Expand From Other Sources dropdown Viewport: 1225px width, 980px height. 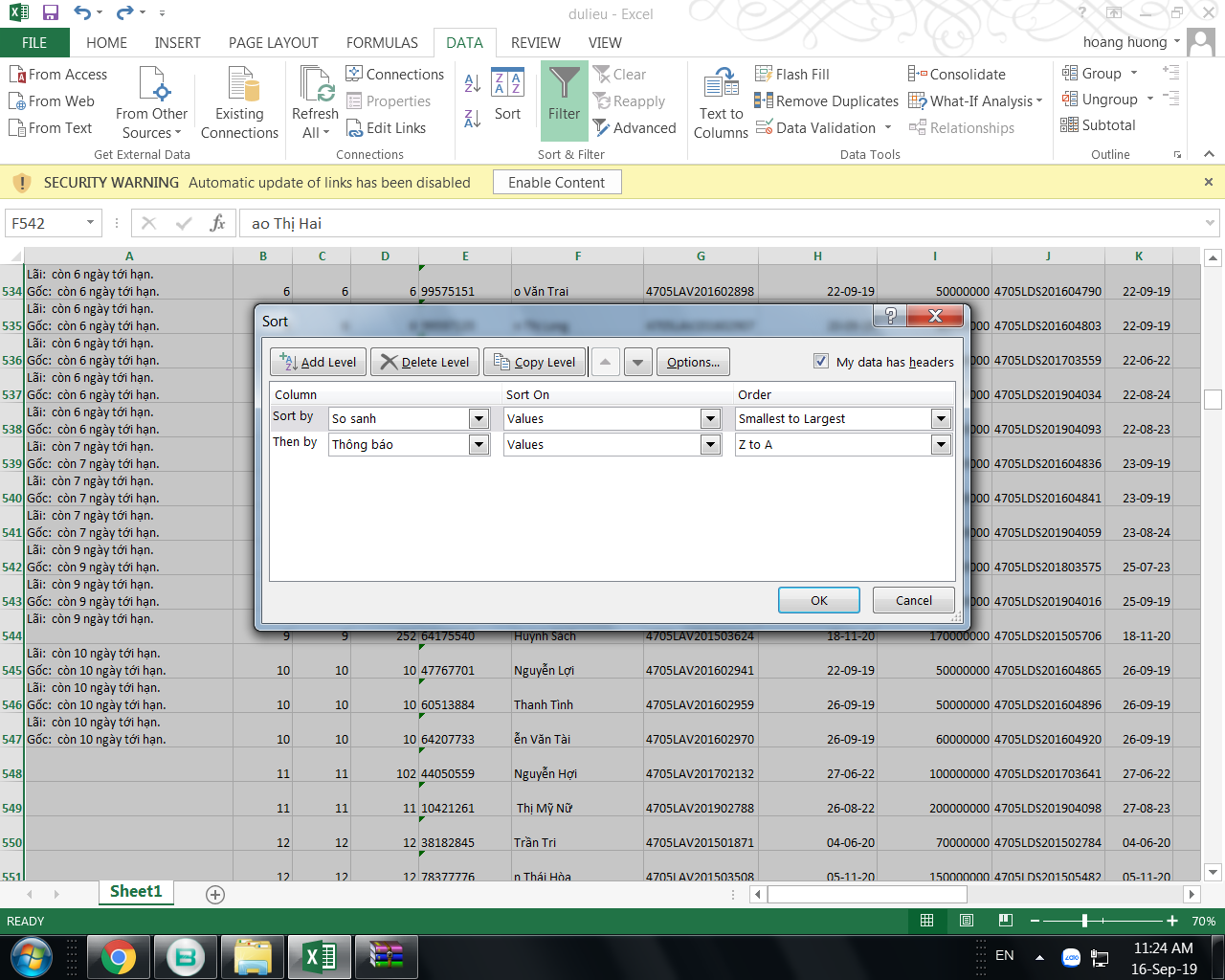pos(151,102)
